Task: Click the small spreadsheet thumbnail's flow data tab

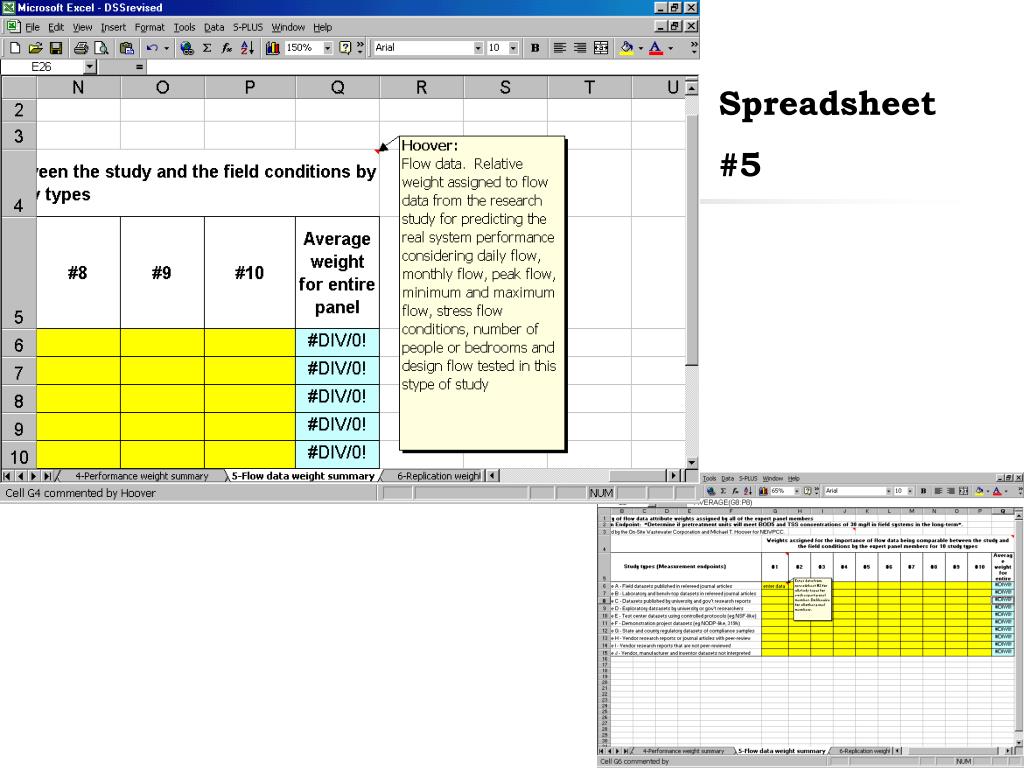Action: [x=782, y=751]
